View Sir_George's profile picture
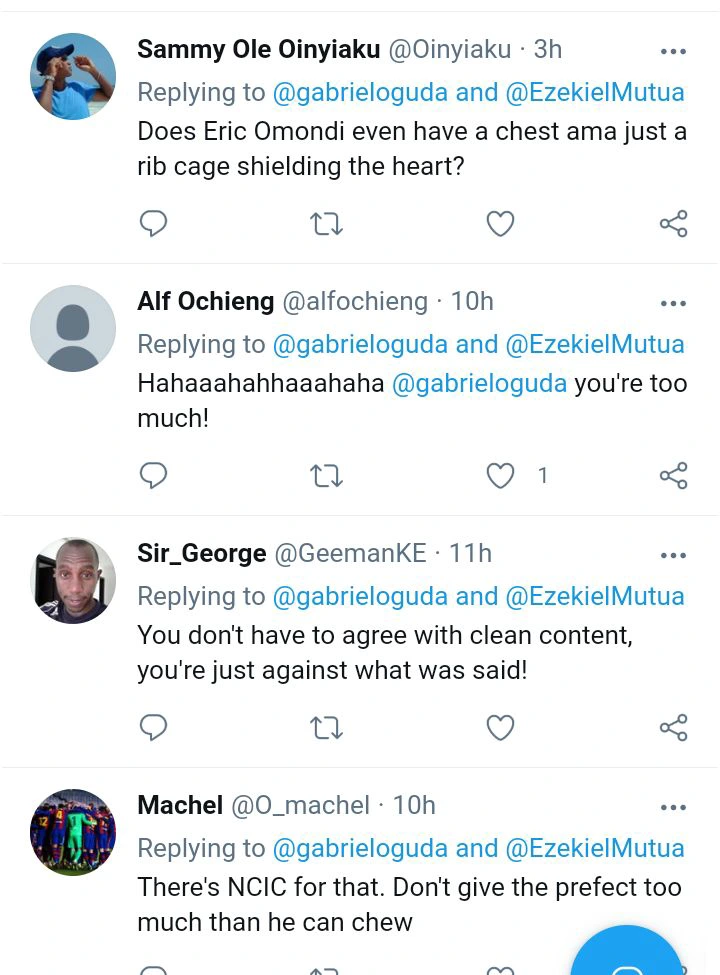720x975 pixels. pos(73,580)
